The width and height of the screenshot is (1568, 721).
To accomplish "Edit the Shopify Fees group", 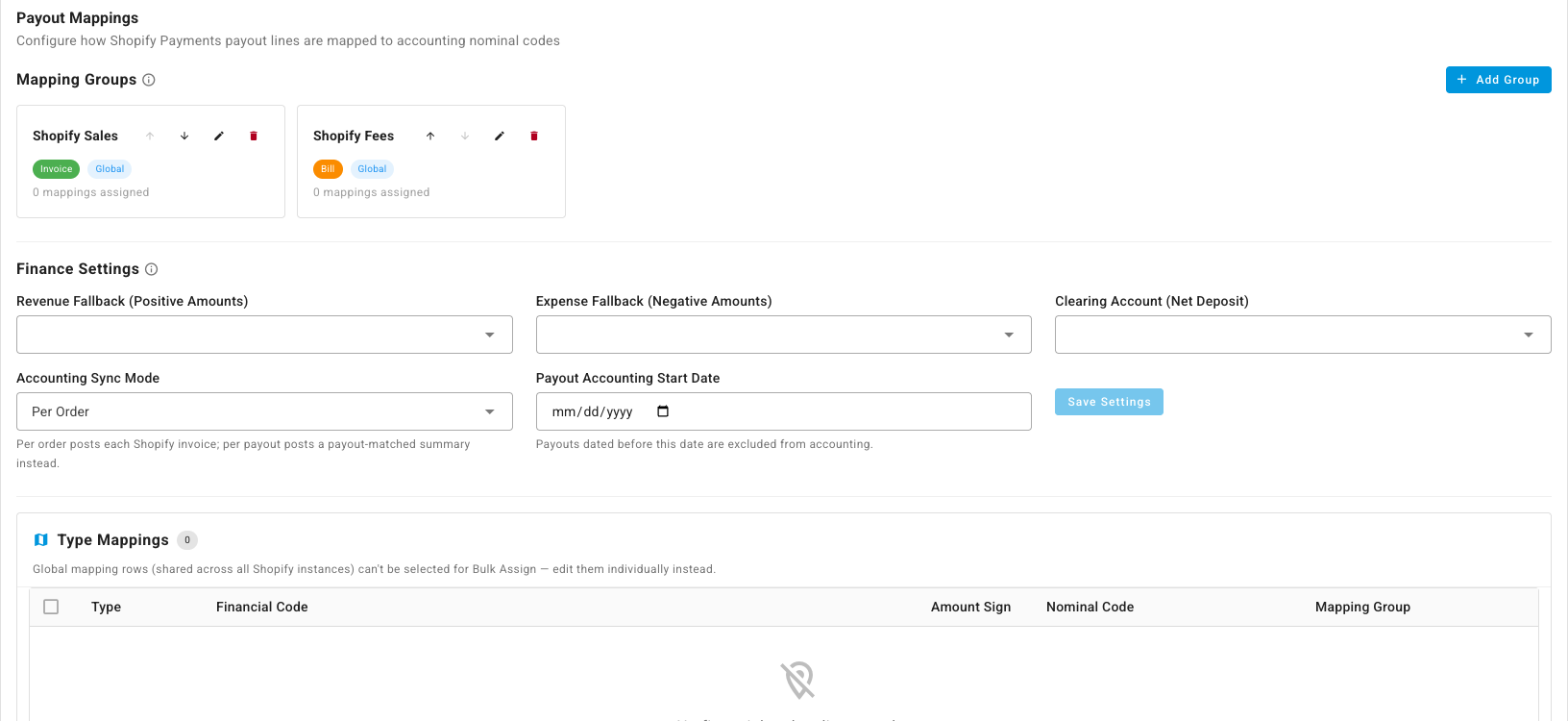I will (x=500, y=136).
